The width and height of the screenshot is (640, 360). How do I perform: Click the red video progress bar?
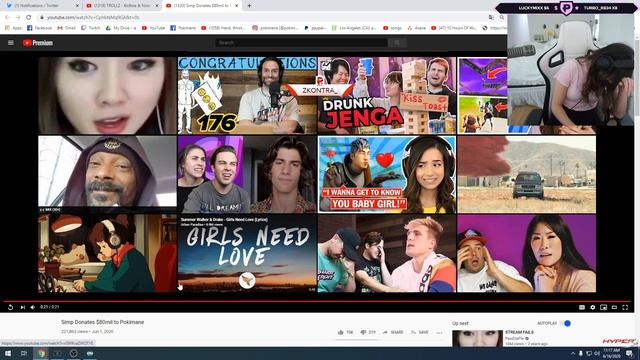pyautogui.click(x=317, y=301)
